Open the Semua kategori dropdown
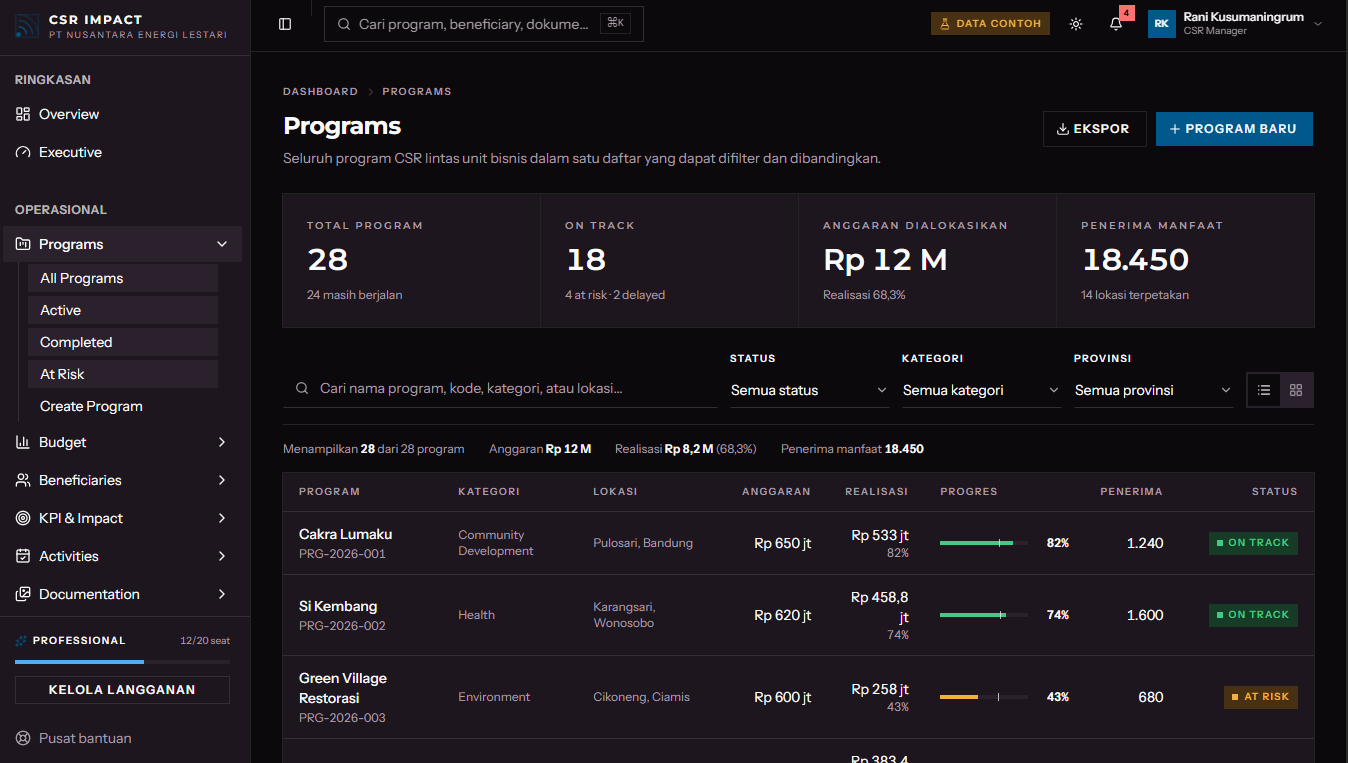 [981, 390]
